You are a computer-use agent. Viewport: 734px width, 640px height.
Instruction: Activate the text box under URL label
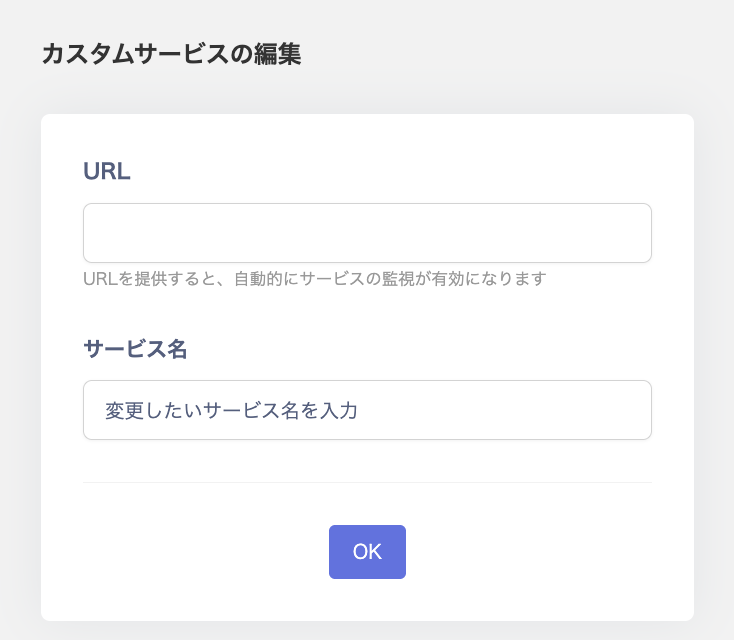coord(367,233)
